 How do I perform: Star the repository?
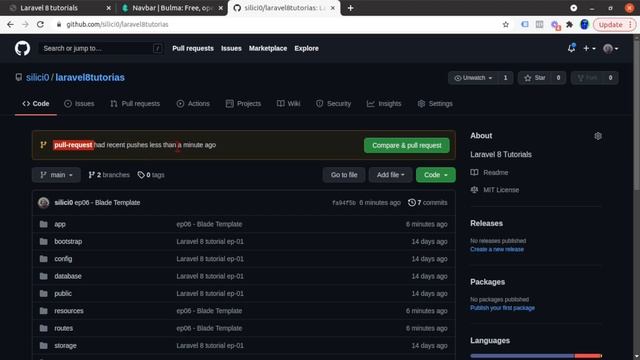[535, 78]
